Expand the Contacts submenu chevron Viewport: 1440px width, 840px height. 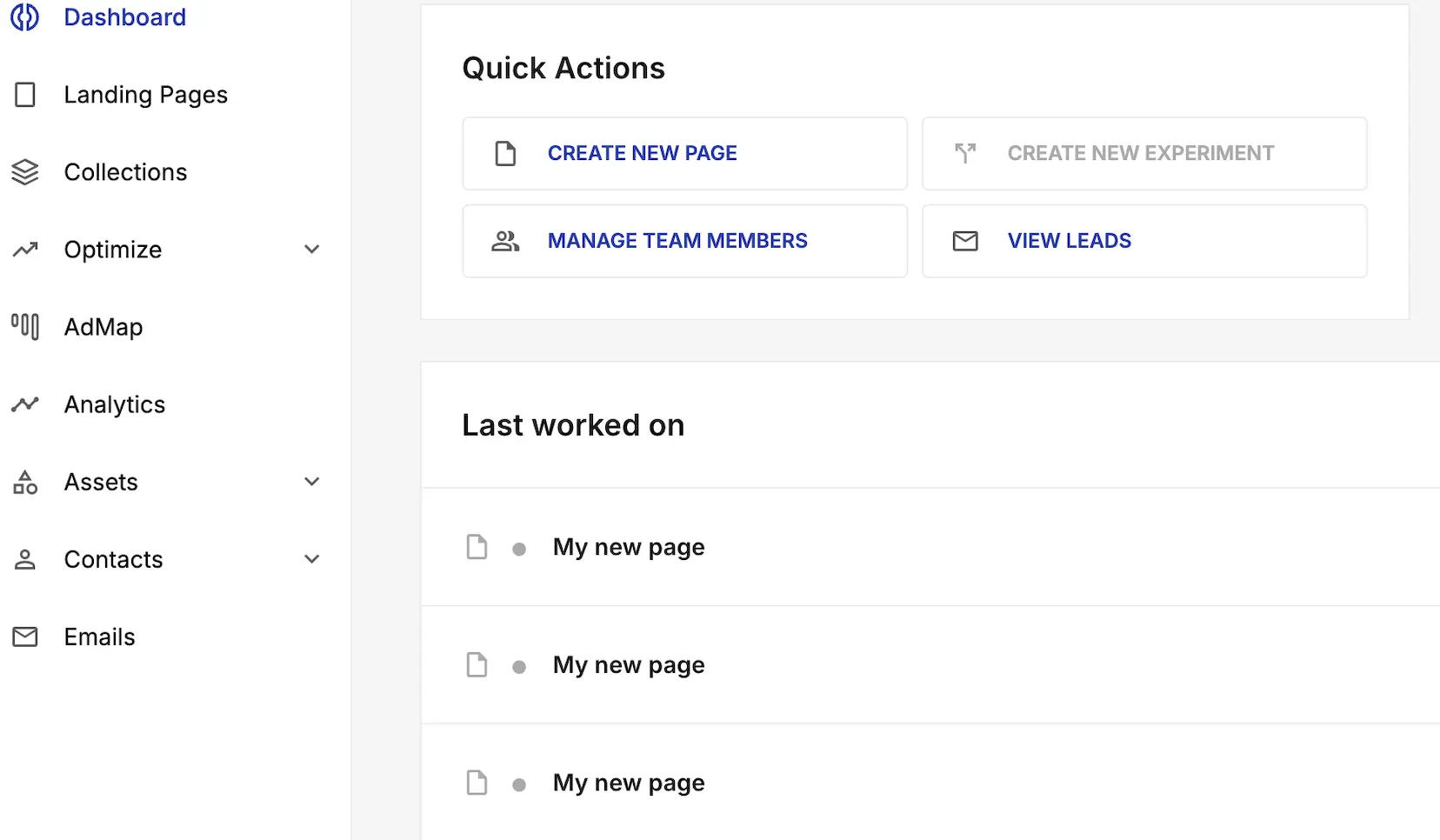312,559
